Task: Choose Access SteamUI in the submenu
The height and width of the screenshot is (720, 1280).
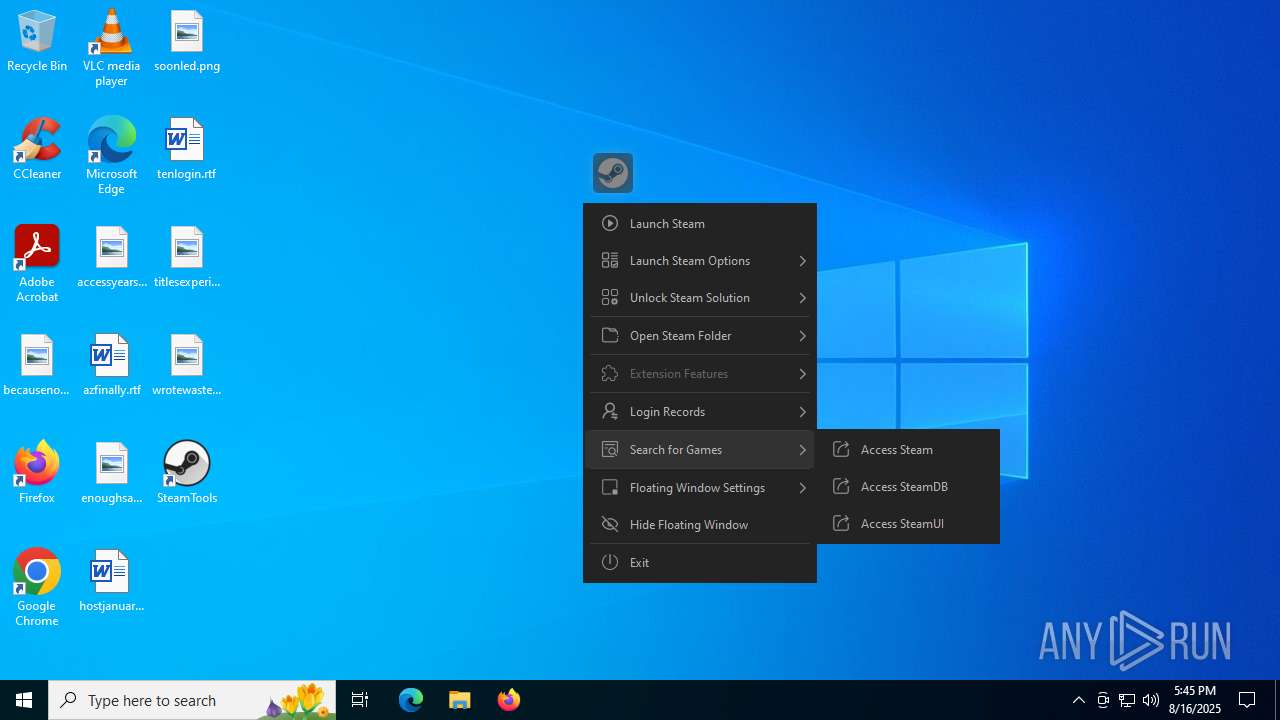Action: pos(908,523)
